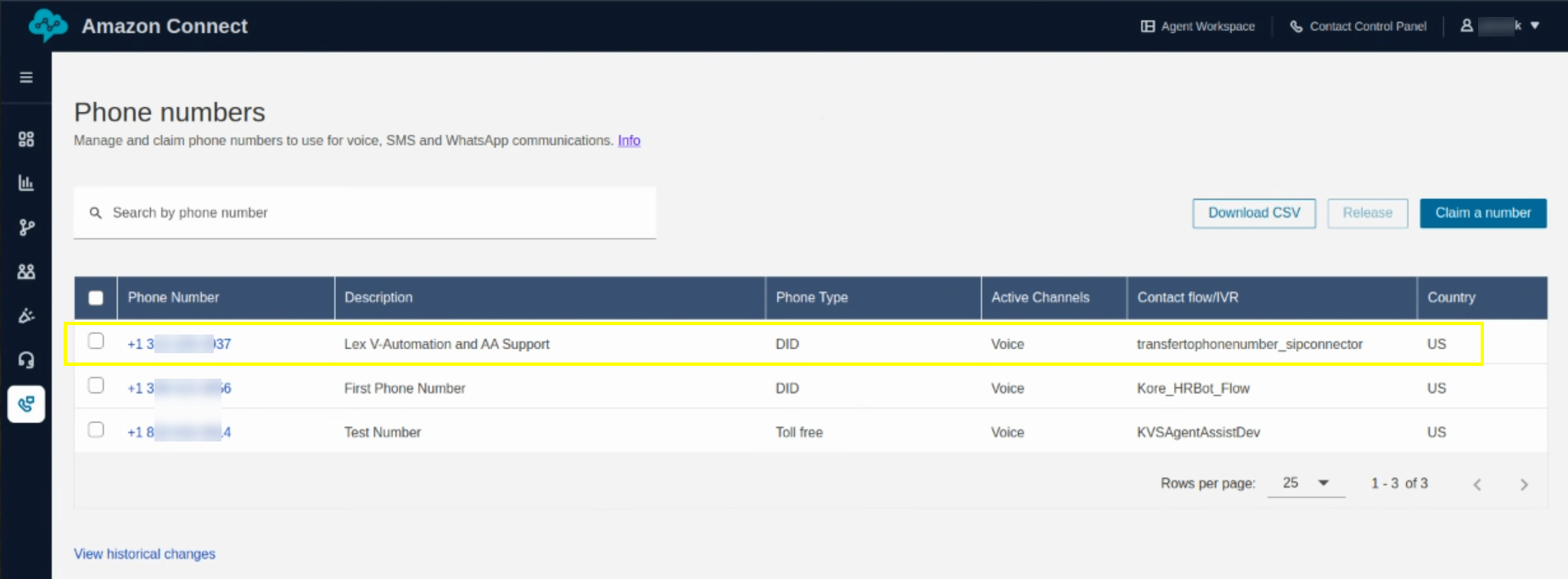1568x579 pixels.
Task: Focus the Search by phone number field
Action: coord(365,213)
